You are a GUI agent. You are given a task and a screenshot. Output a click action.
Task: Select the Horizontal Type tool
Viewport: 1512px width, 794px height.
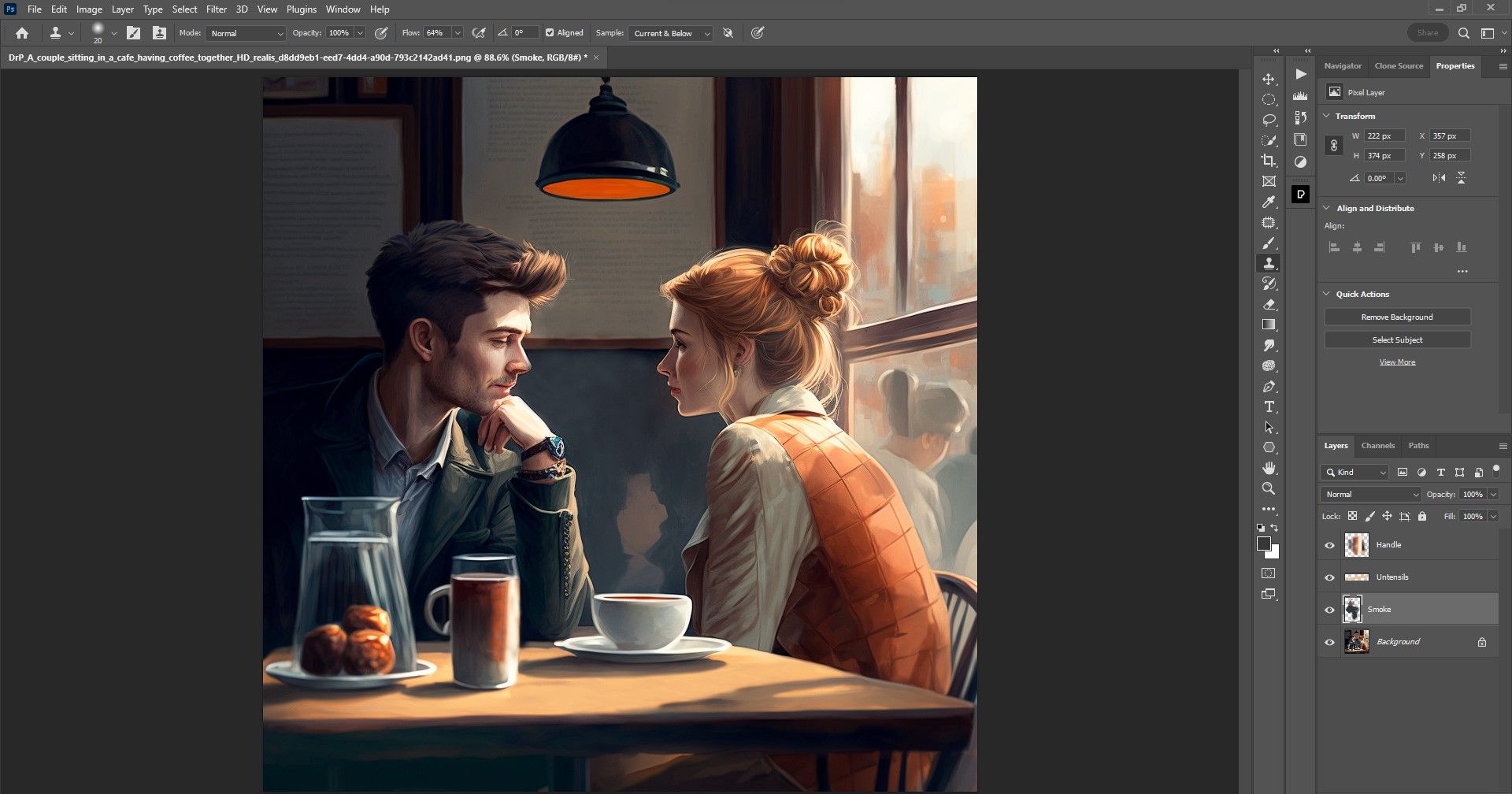point(1269,407)
